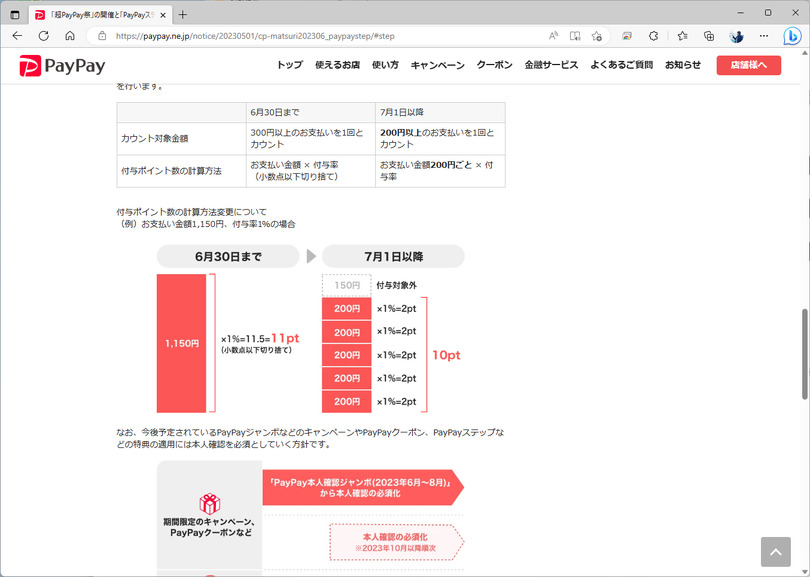Viewport: 810px width, 577px height.
Task: Click the table header cell 7月1日以降
Action: point(440,113)
